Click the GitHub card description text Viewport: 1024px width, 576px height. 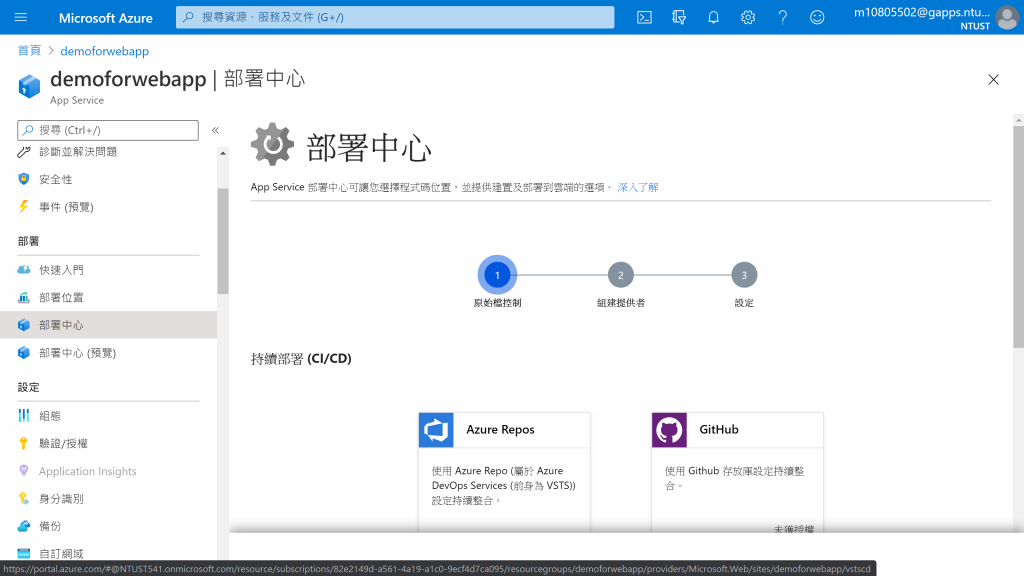[734, 478]
